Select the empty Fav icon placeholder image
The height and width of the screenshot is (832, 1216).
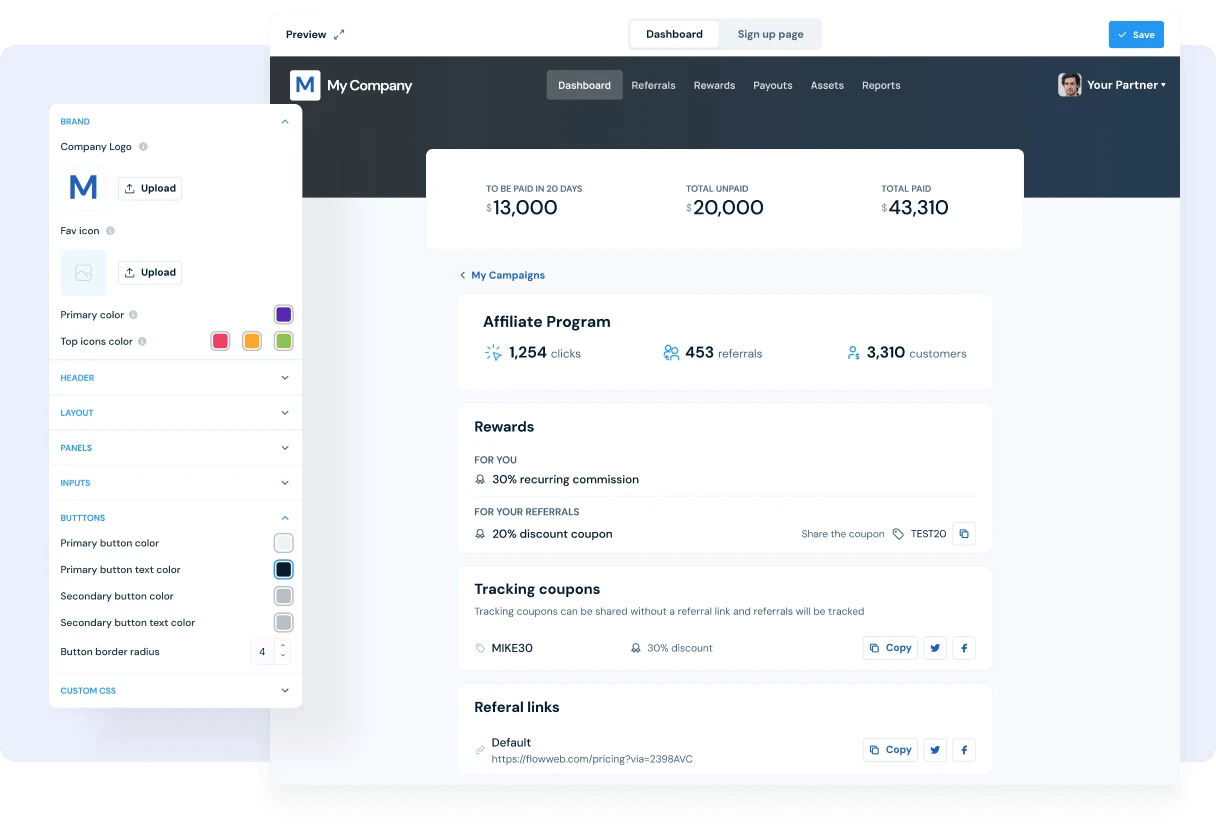[x=83, y=272]
